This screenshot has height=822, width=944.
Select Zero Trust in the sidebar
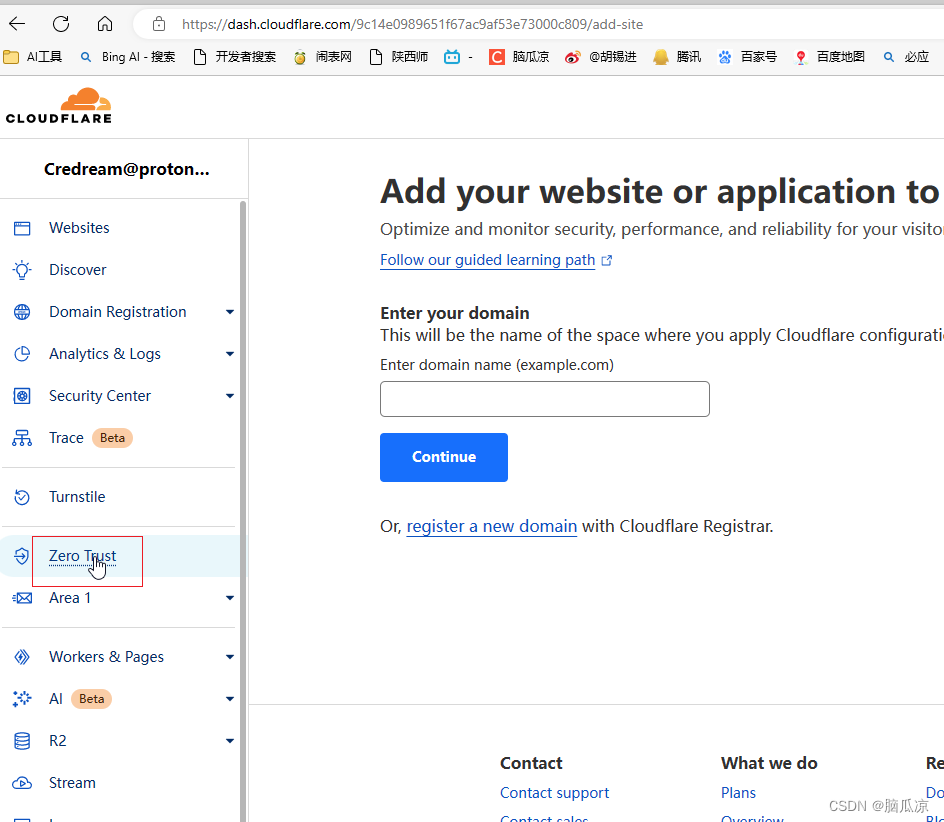[82, 556]
